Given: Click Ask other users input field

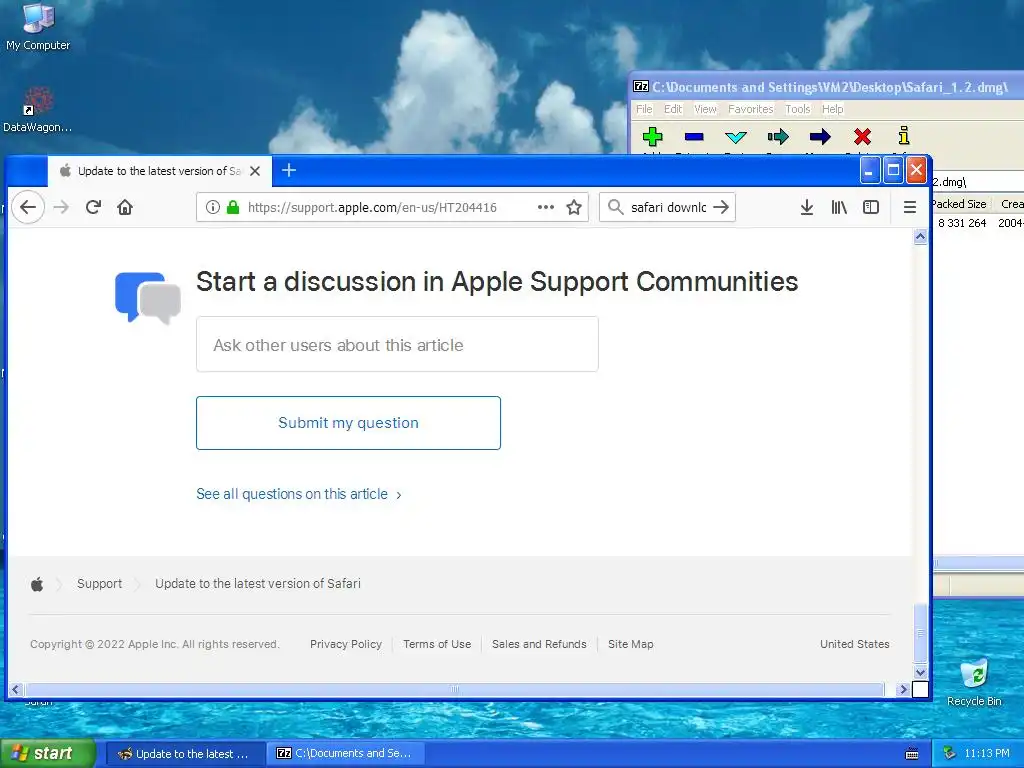Looking at the screenshot, I should click(x=397, y=344).
